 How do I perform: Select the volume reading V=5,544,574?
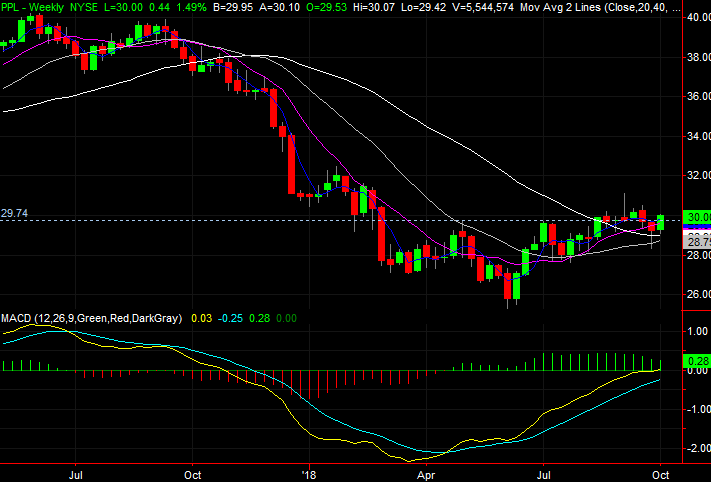coord(483,7)
